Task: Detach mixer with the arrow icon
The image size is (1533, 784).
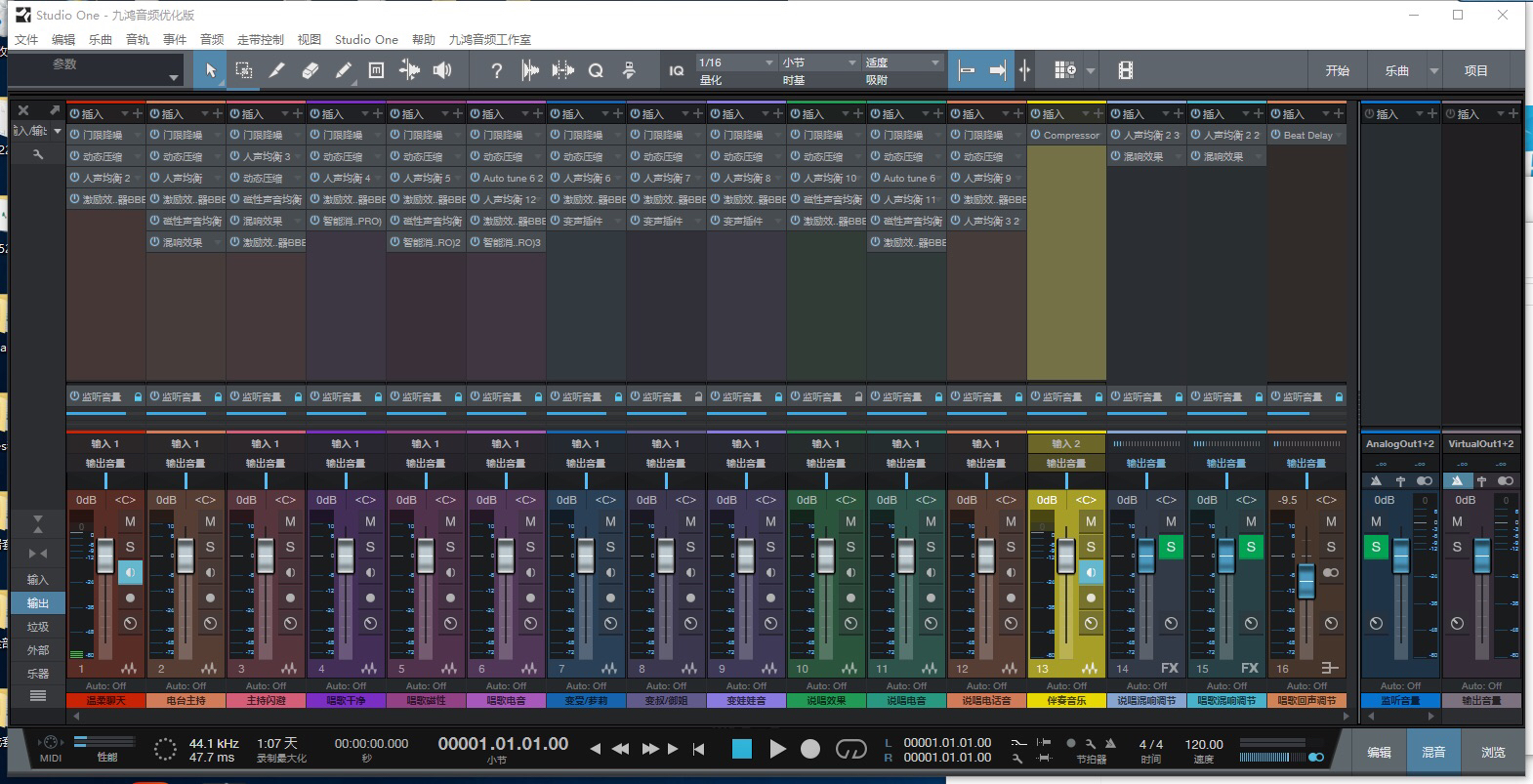Action: click(55, 110)
